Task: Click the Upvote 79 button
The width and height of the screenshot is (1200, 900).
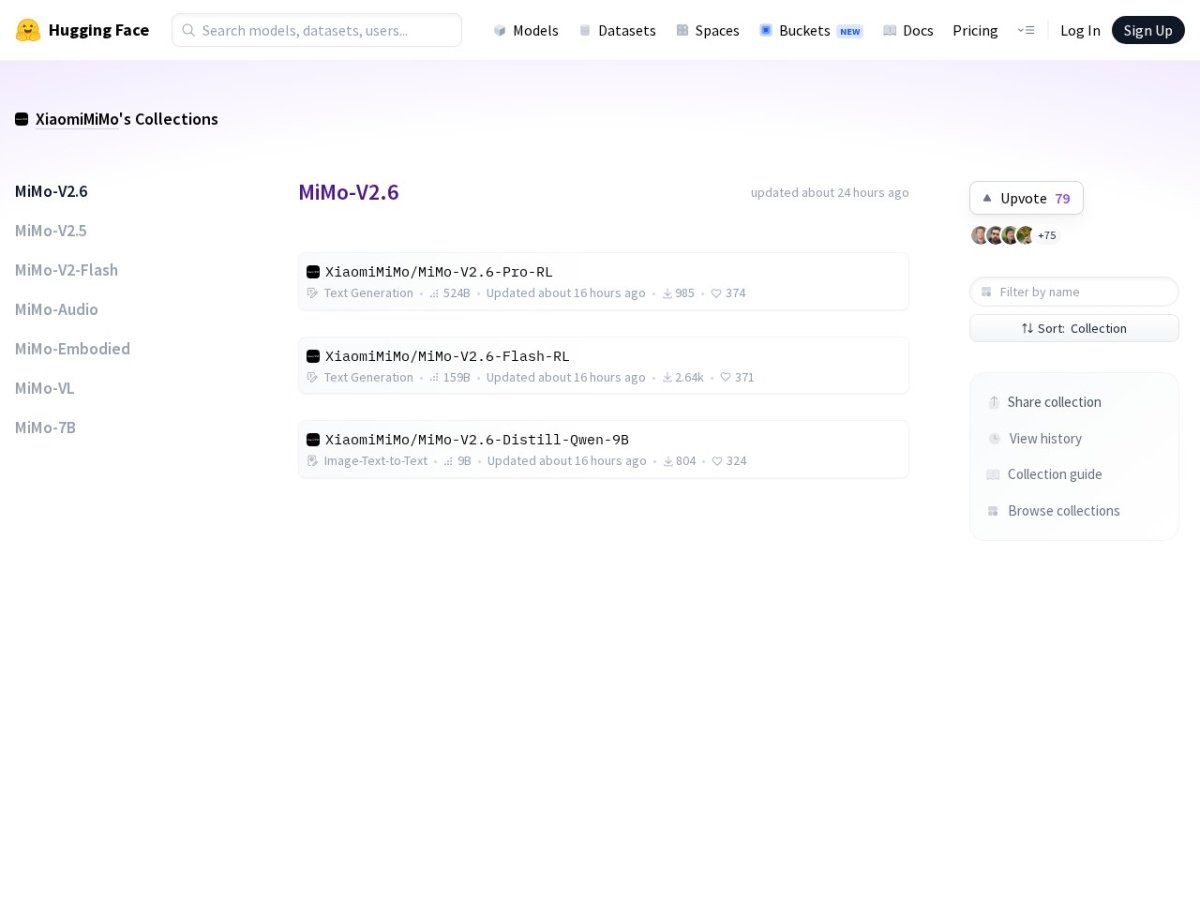Action: point(1026,198)
